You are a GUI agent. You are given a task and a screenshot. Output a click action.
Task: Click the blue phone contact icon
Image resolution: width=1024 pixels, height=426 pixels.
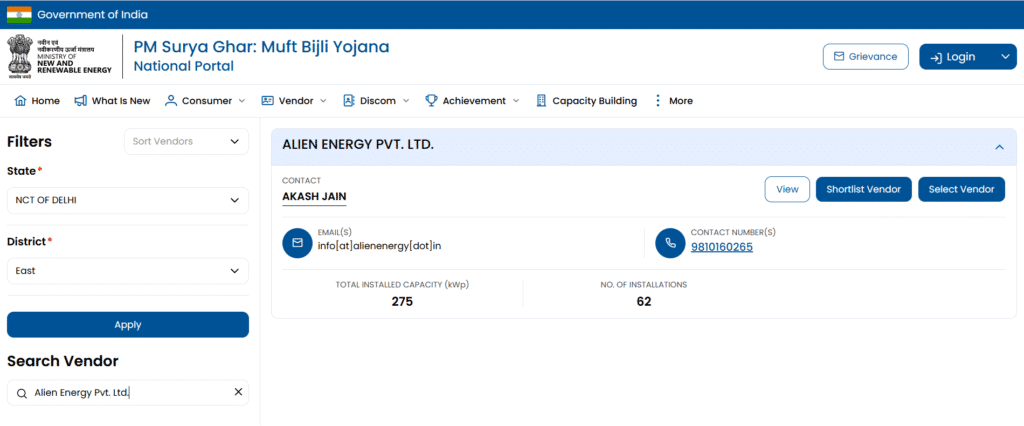click(669, 242)
